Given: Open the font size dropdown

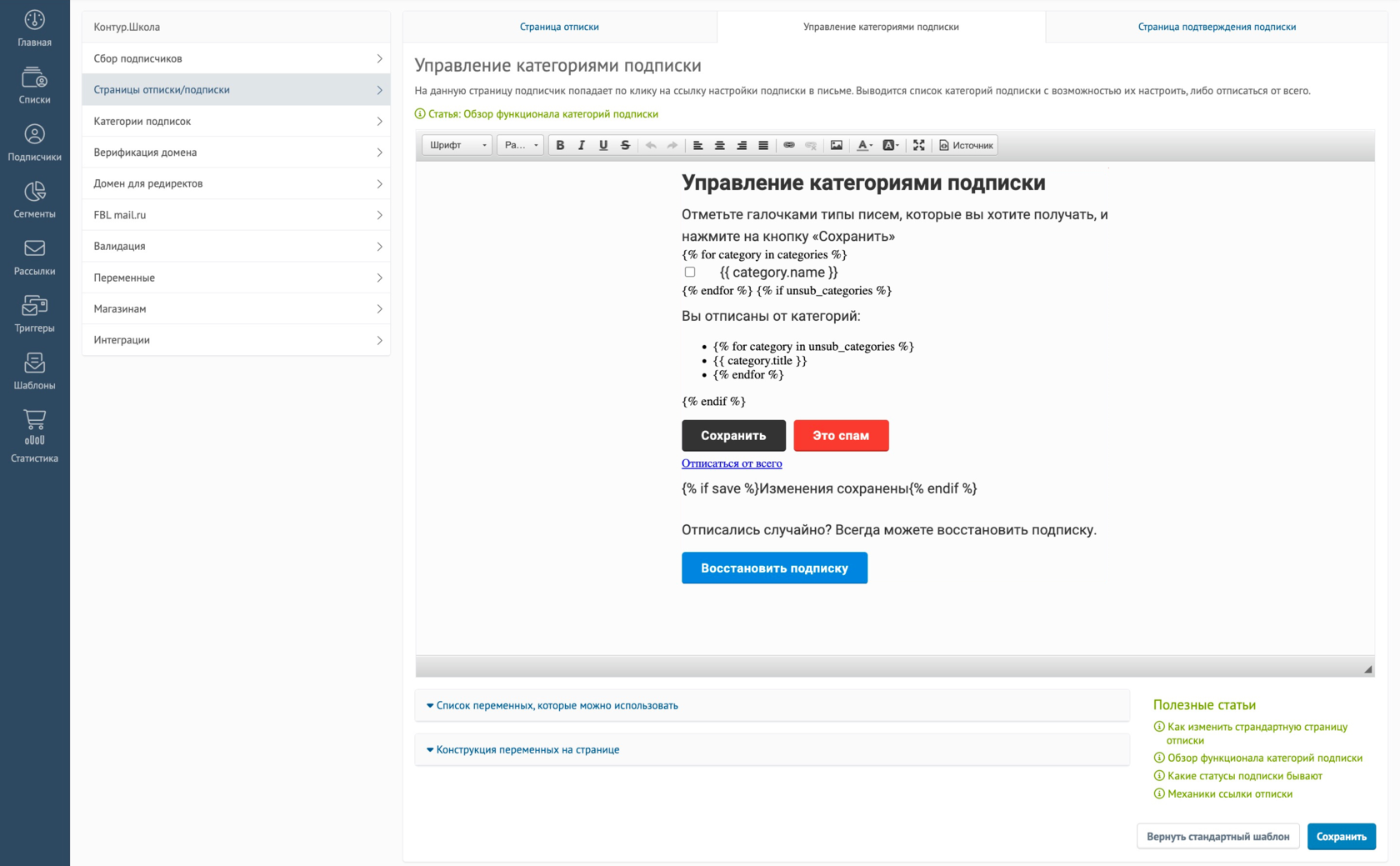Looking at the screenshot, I should [521, 145].
